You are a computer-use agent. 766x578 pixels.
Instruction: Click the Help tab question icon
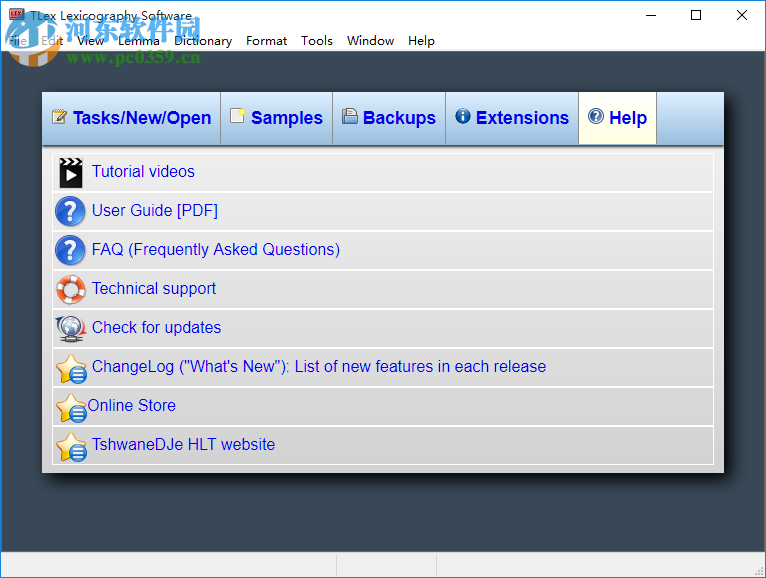click(596, 116)
